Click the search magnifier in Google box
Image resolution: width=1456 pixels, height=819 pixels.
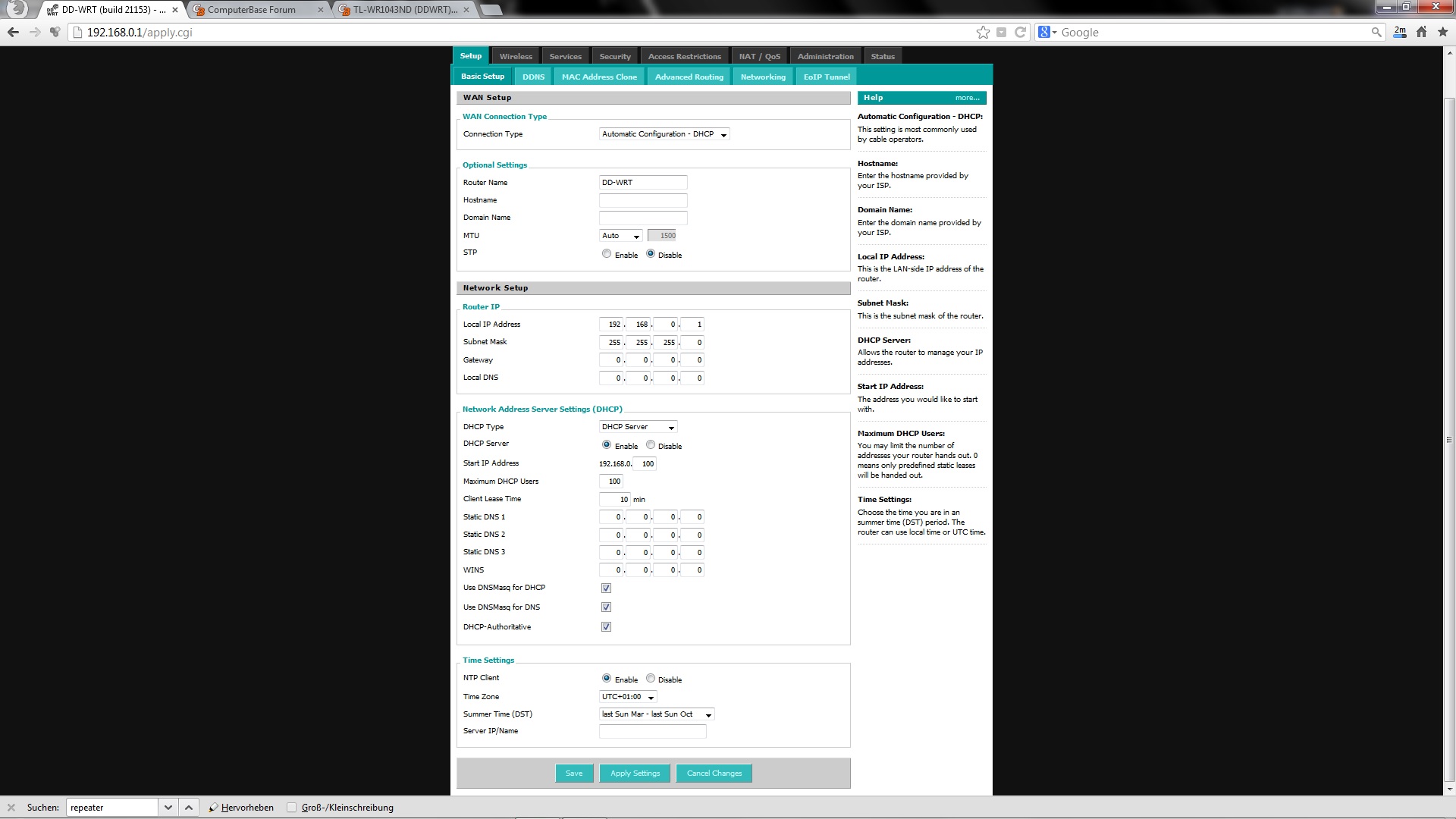point(1376,32)
